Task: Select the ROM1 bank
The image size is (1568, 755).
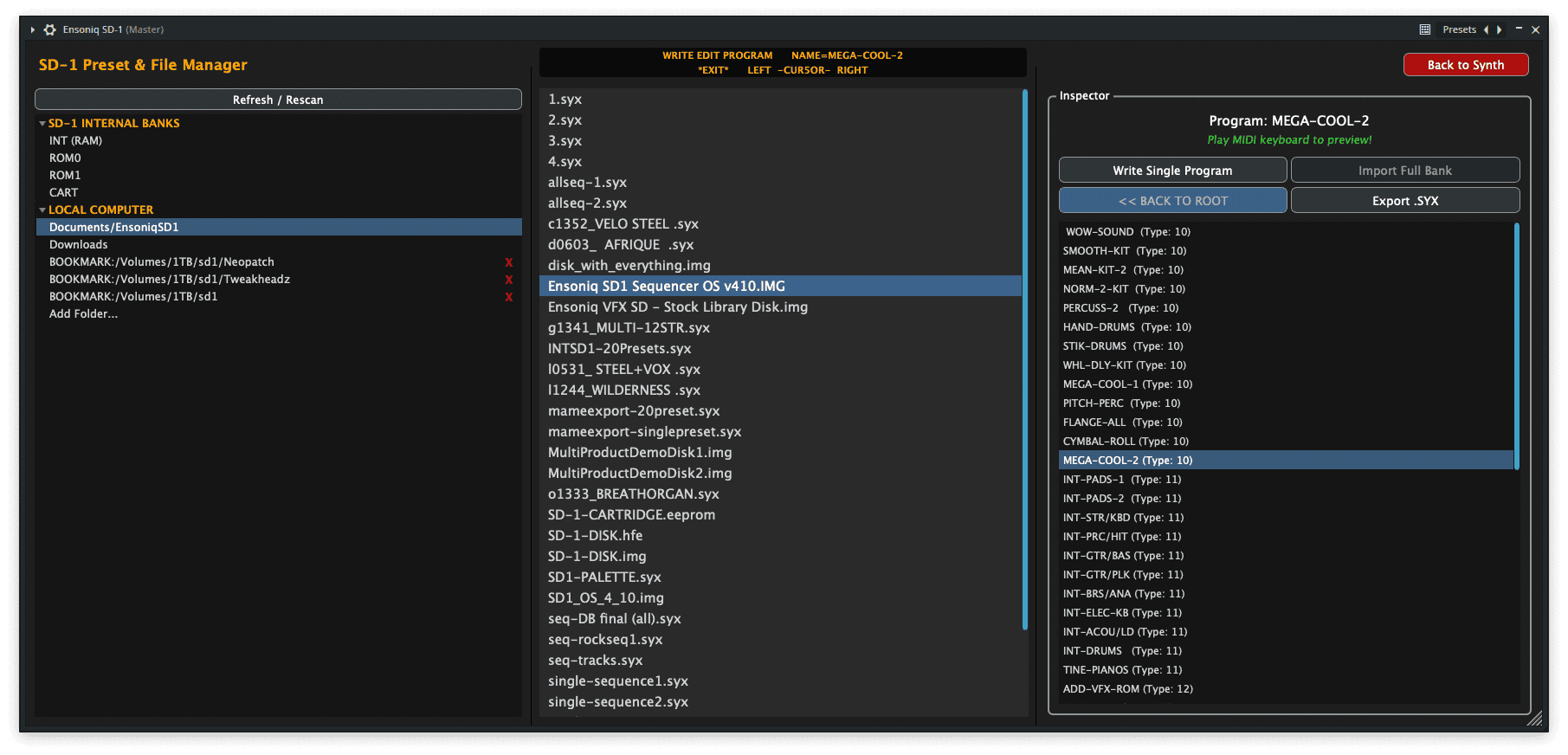Action: (x=279, y=176)
